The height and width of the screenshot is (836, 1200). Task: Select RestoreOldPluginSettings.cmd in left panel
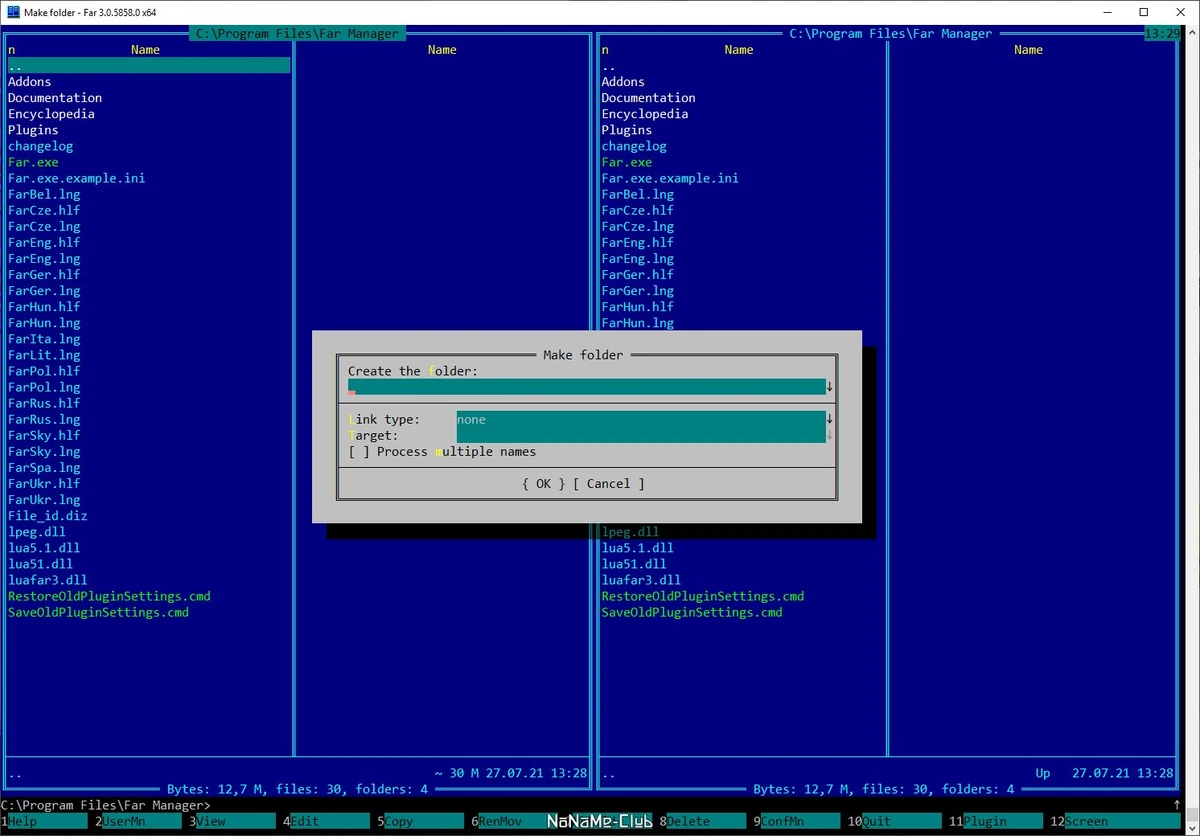click(x=110, y=596)
